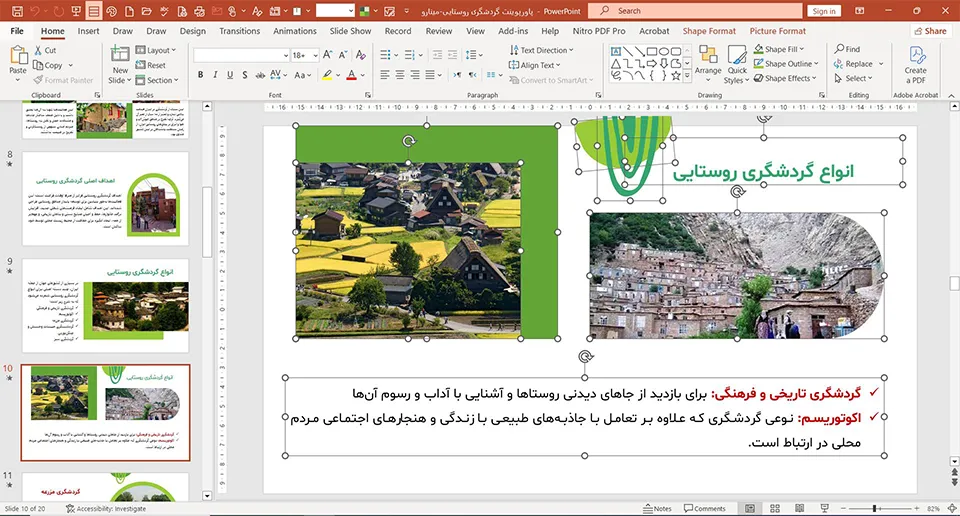Screen dimensions: 960x516
Task: Click the Save icon in title bar
Action: (x=17, y=11)
